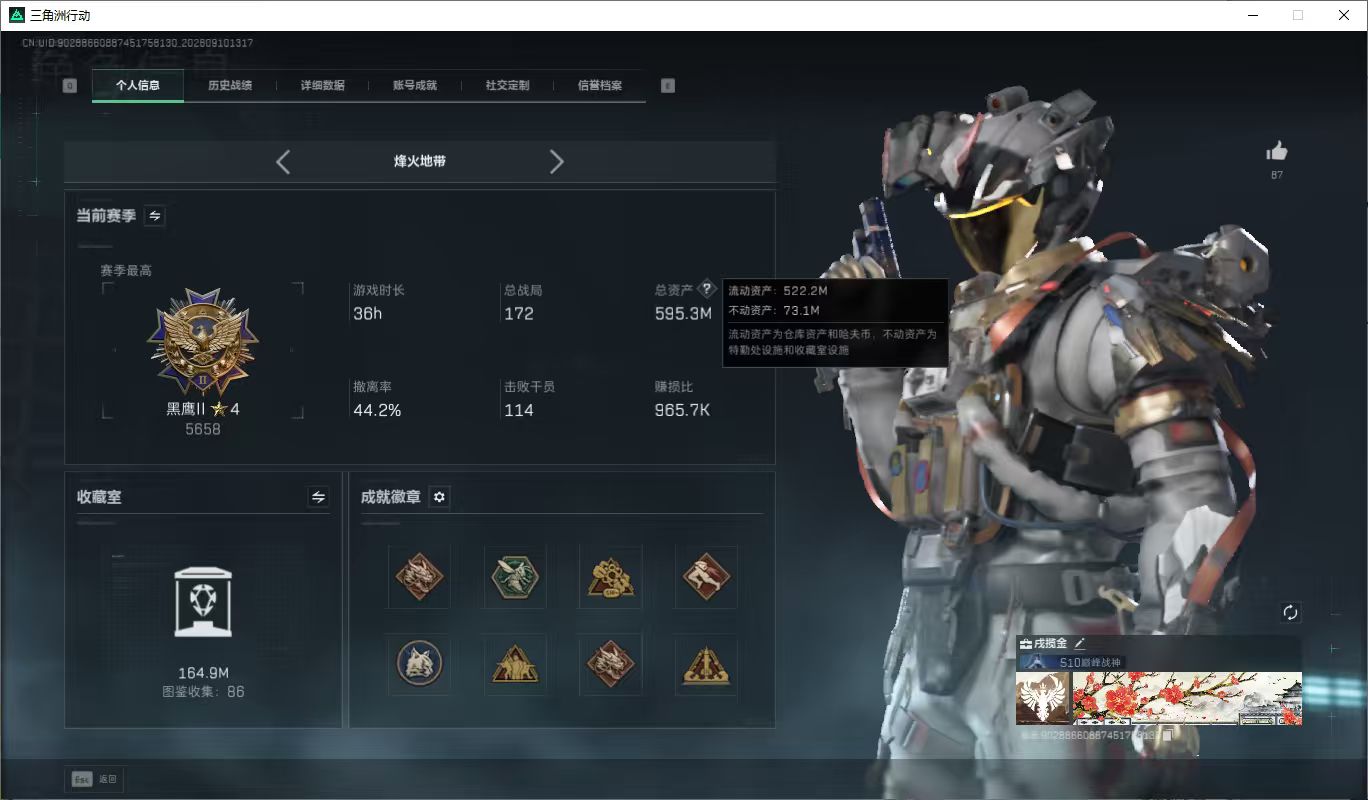Open 成就徽章 settings gear

tap(439, 497)
